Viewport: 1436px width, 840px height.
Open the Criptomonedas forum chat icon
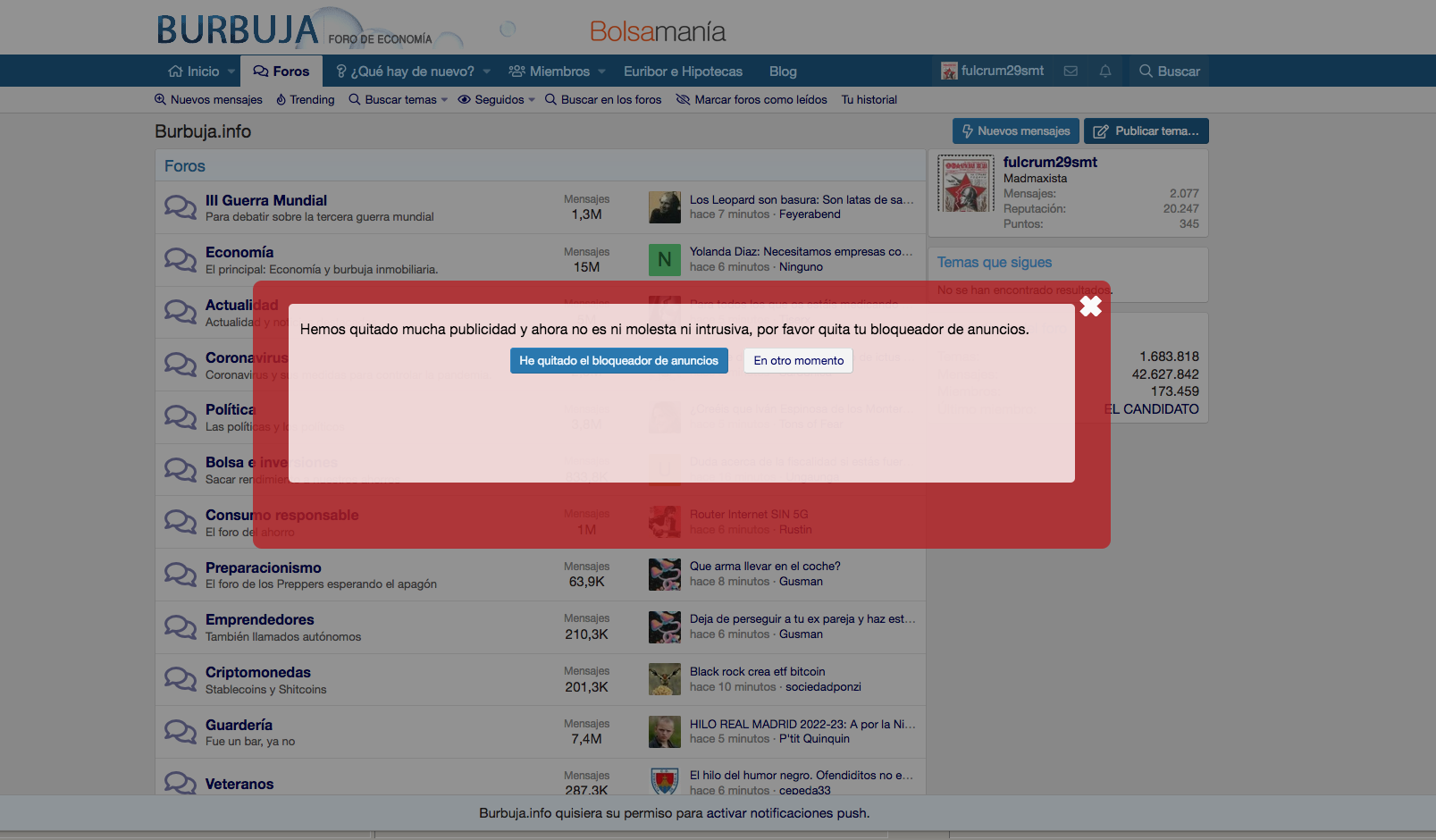[x=180, y=679]
